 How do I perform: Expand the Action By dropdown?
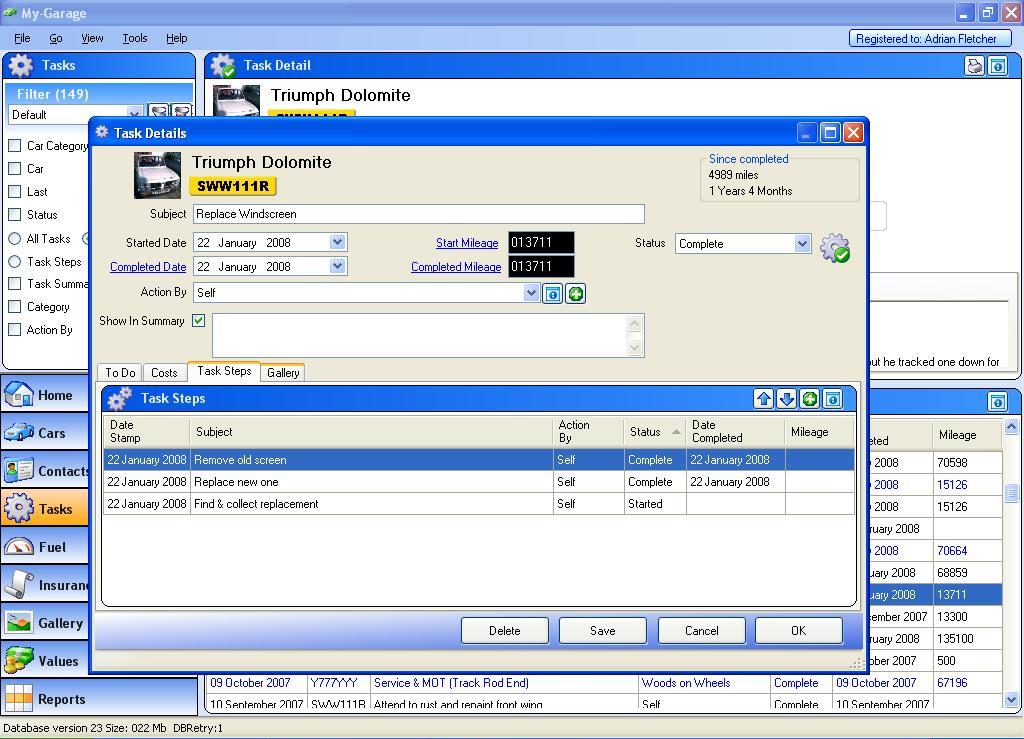pos(531,293)
